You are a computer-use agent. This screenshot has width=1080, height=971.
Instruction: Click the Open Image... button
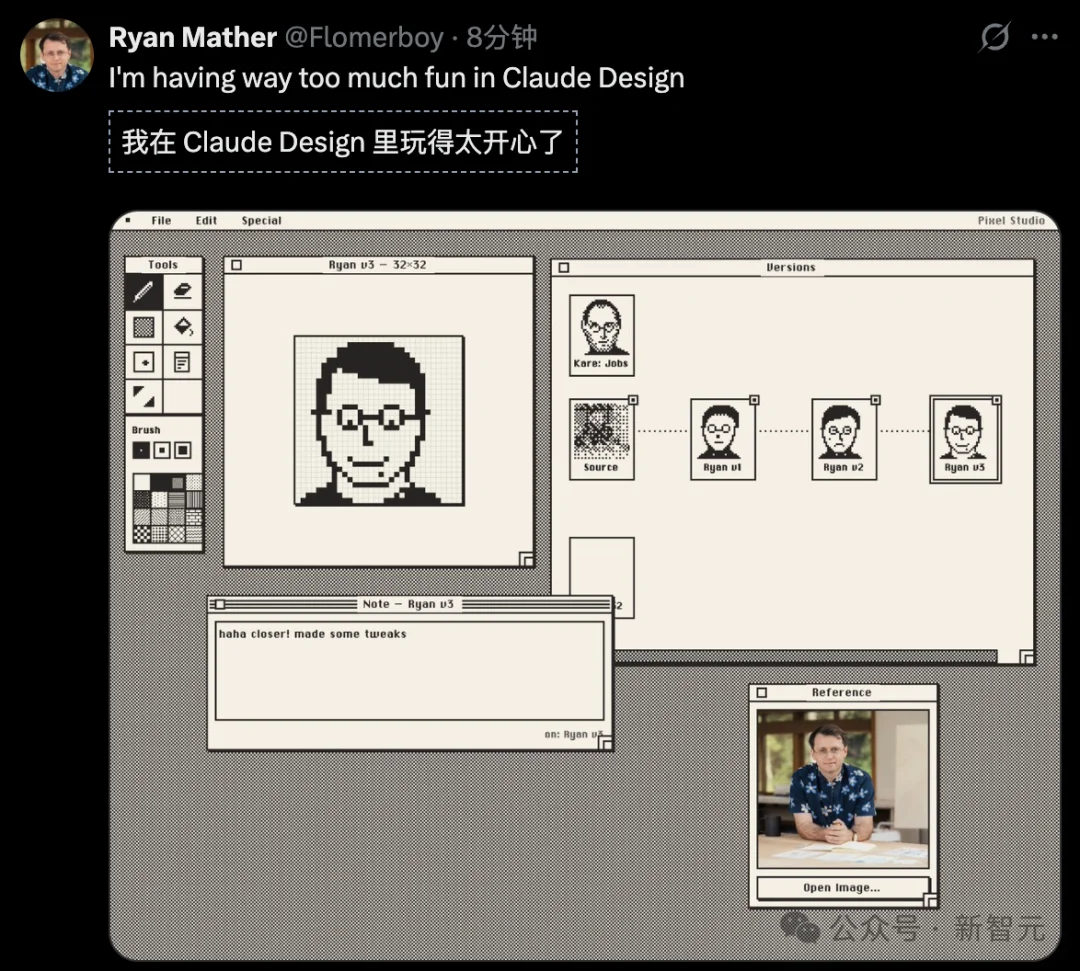pos(842,888)
